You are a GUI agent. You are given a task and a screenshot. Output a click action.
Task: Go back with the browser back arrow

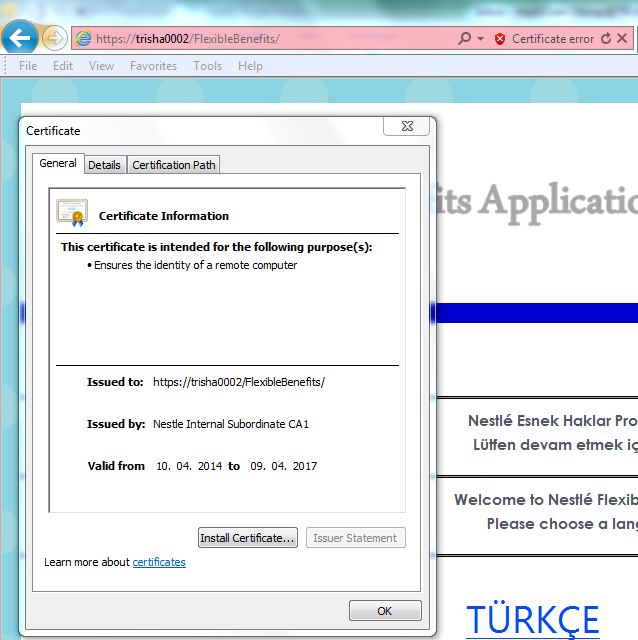[19, 38]
